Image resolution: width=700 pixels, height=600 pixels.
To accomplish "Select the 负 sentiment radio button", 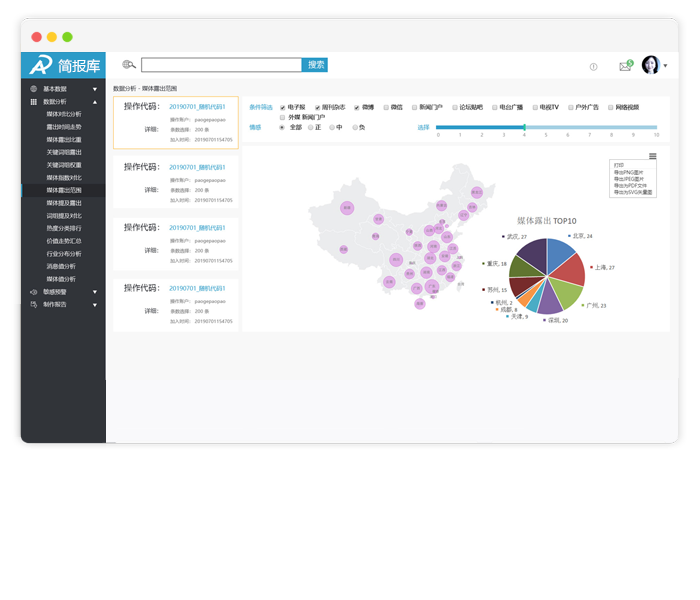I will (x=355, y=128).
